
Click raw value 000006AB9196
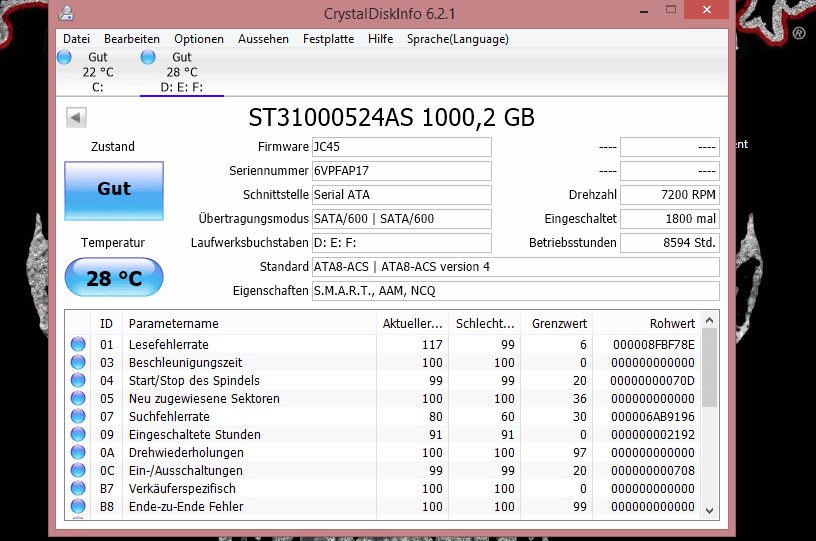point(653,416)
